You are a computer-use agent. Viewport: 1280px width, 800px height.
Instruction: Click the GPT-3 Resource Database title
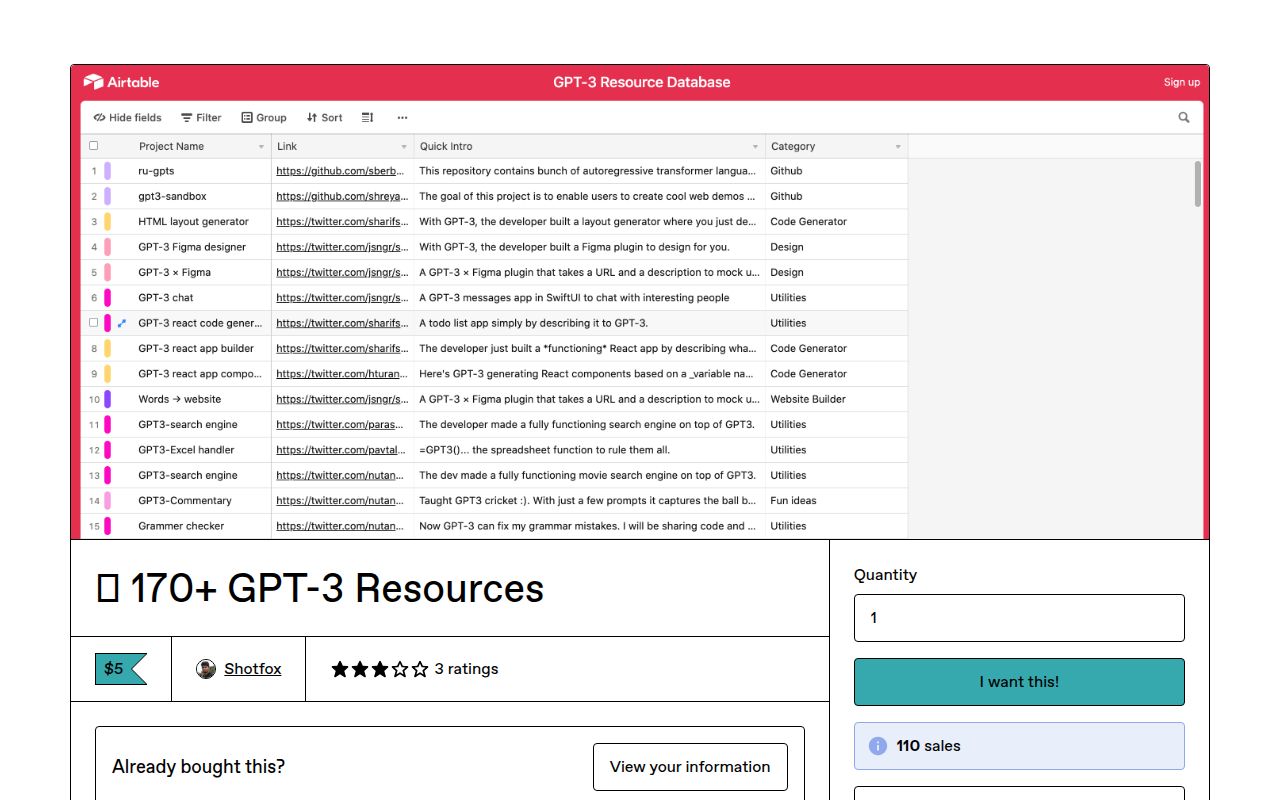coord(642,82)
